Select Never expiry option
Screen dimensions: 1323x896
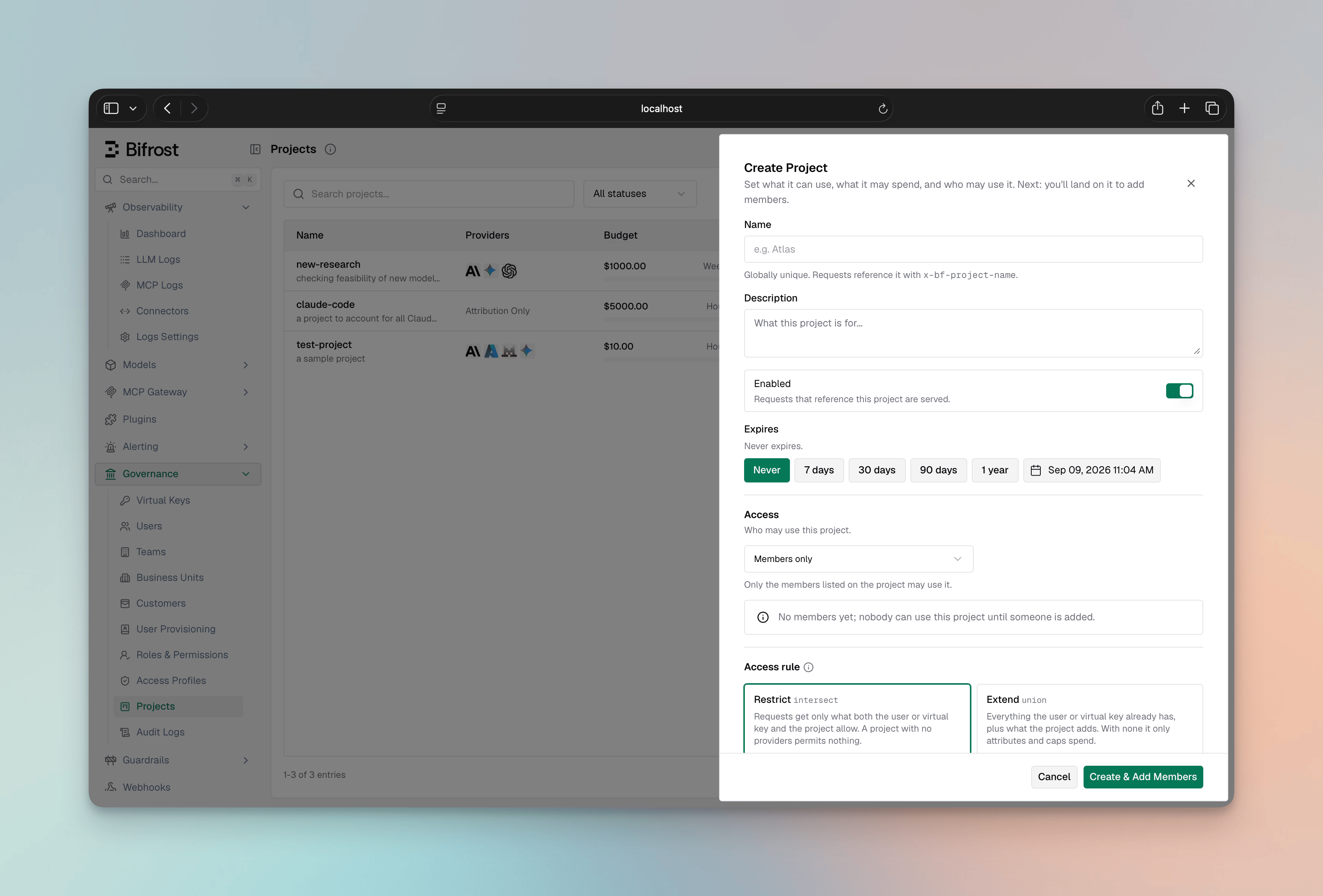click(766, 470)
